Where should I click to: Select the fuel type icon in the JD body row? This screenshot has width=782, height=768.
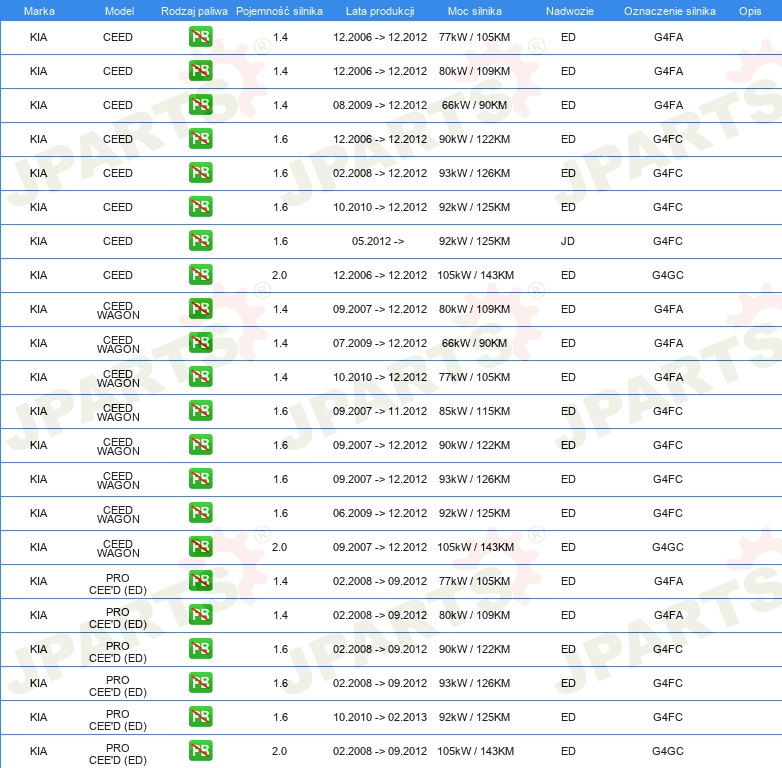click(x=200, y=242)
